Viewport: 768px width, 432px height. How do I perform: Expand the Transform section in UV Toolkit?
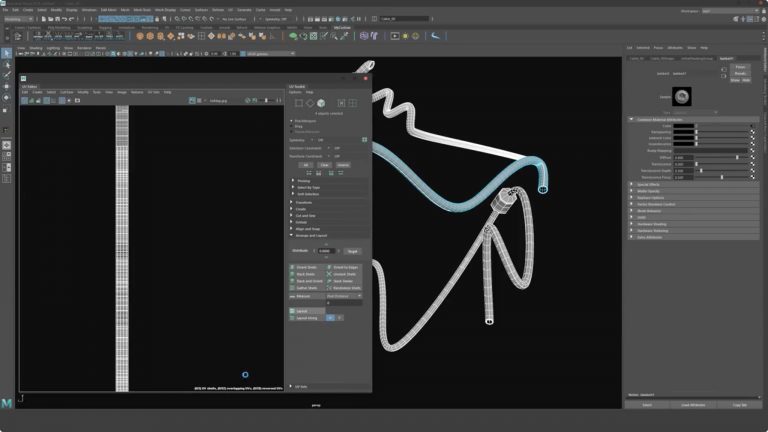coord(302,202)
